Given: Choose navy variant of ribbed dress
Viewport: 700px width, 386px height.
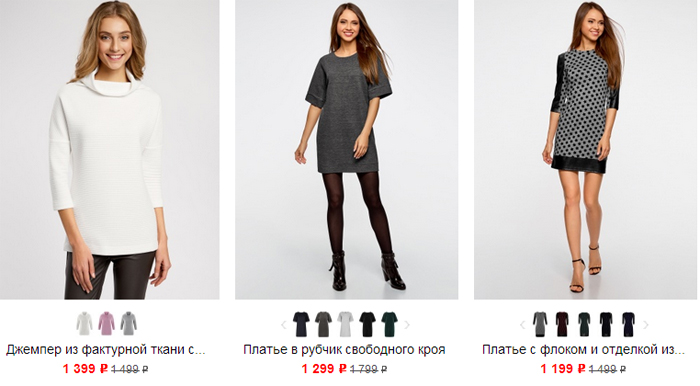Looking at the screenshot, I should pyautogui.click(x=301, y=324).
